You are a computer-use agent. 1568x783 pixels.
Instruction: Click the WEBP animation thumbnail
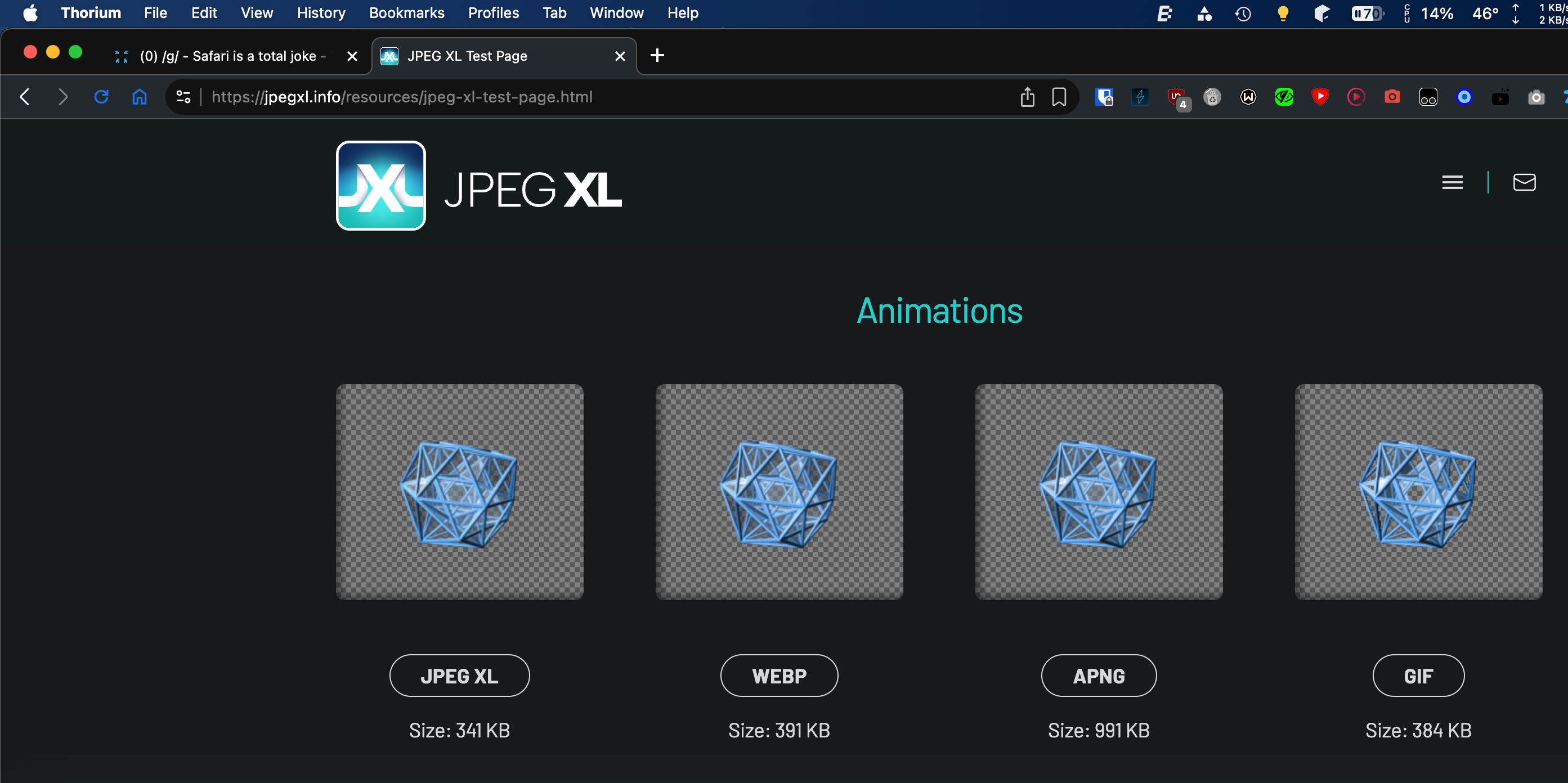(x=779, y=492)
